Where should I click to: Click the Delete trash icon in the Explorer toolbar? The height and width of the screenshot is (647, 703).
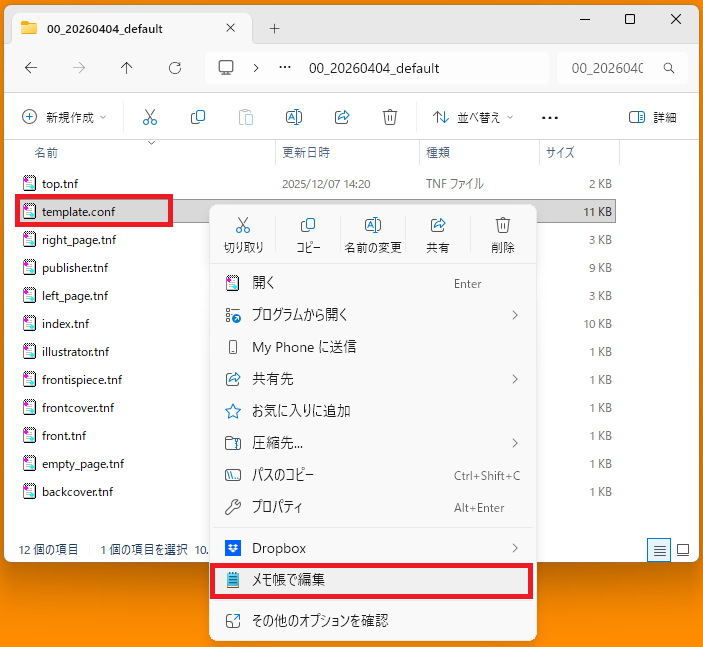click(390, 117)
